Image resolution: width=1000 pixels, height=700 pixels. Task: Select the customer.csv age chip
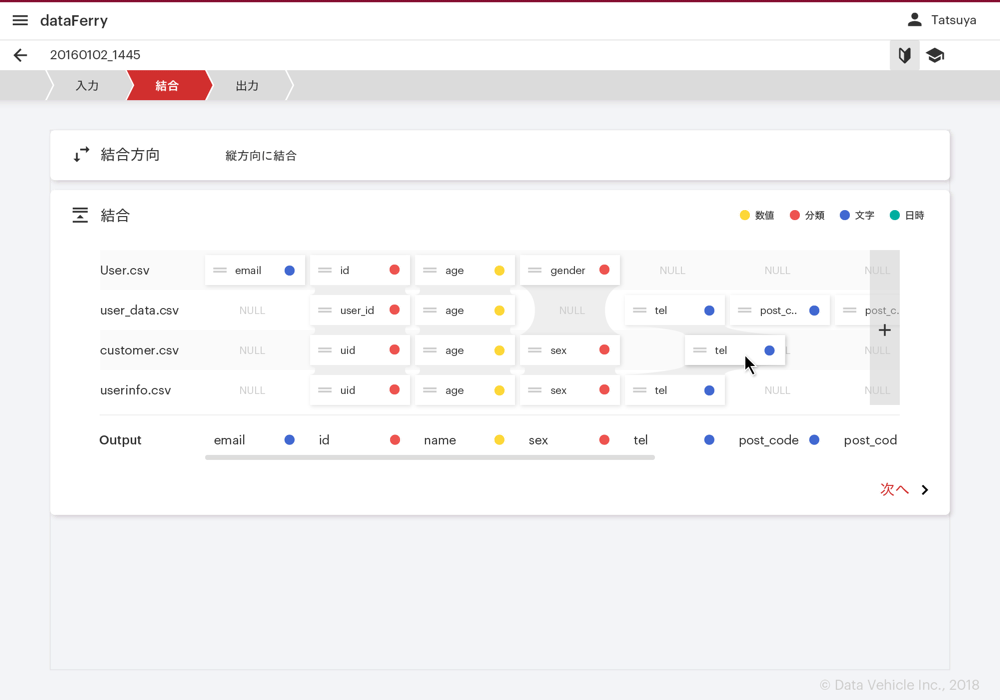point(465,350)
